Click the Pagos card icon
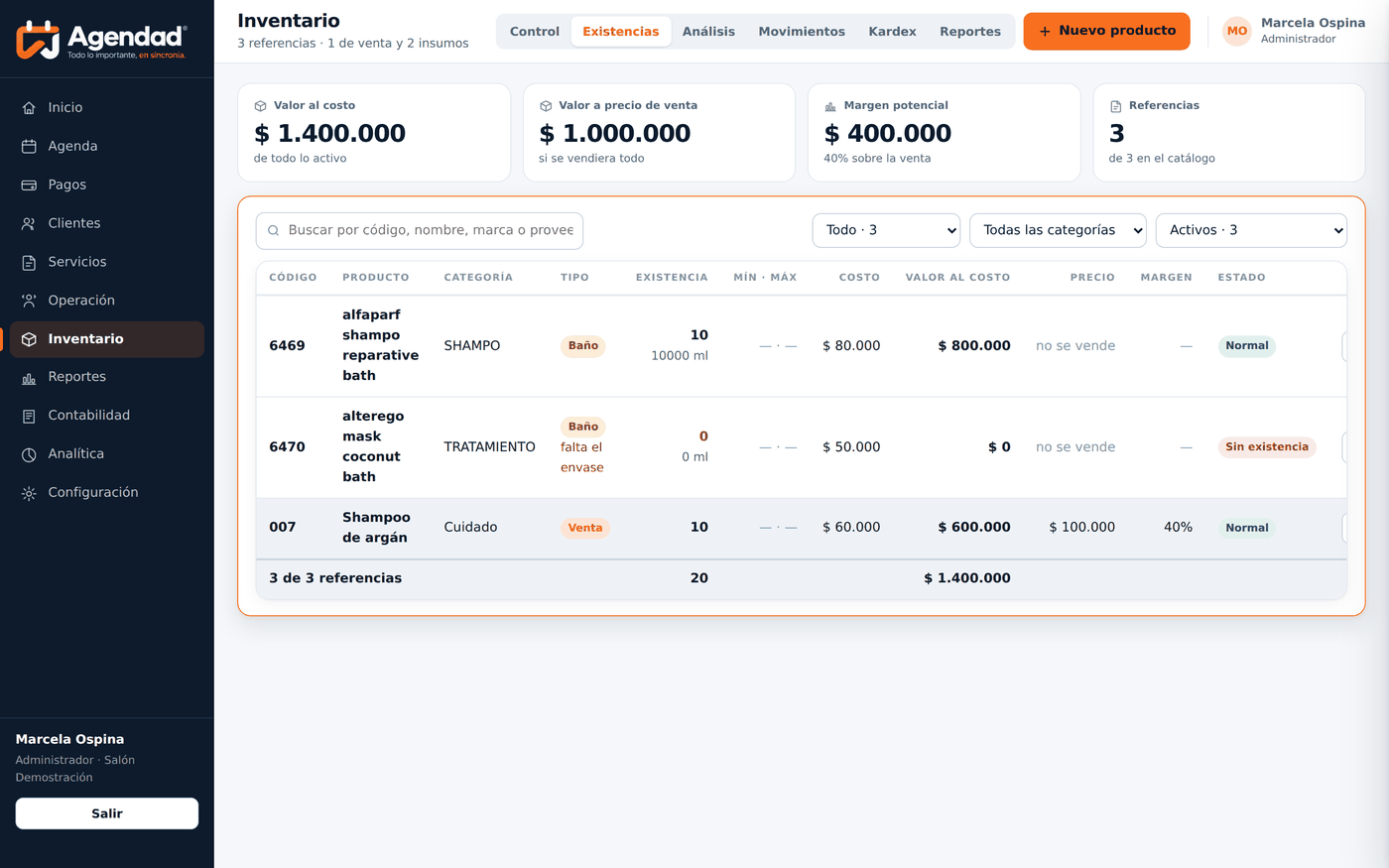 click(x=29, y=186)
